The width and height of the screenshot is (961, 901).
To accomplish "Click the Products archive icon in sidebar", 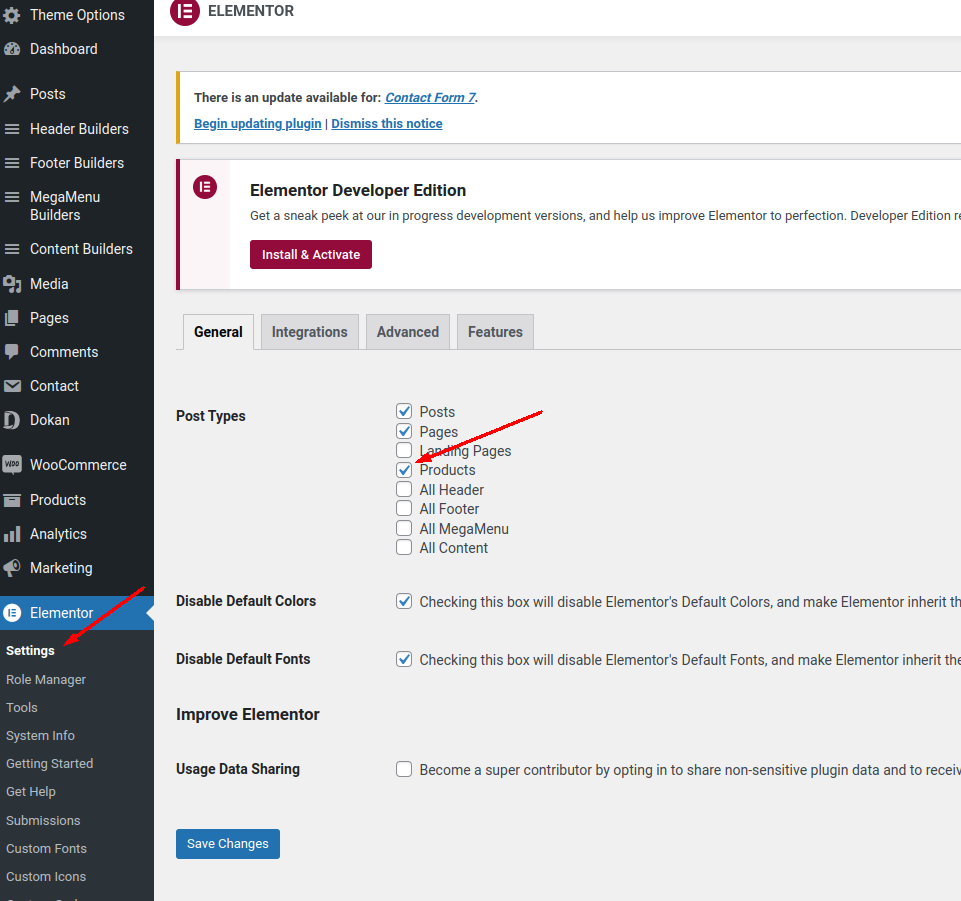I will [x=12, y=500].
